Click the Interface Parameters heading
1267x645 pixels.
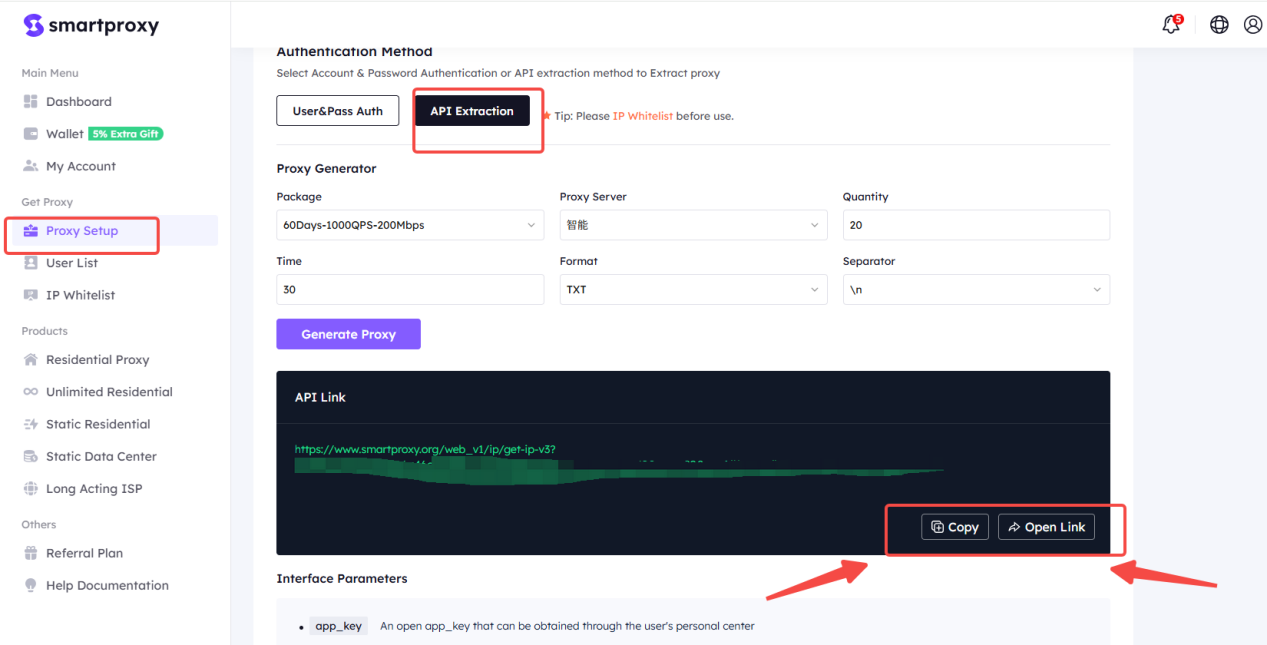342,578
